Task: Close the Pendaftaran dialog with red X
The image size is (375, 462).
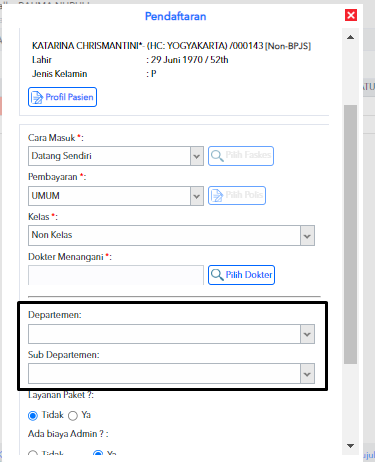Action: [x=351, y=15]
